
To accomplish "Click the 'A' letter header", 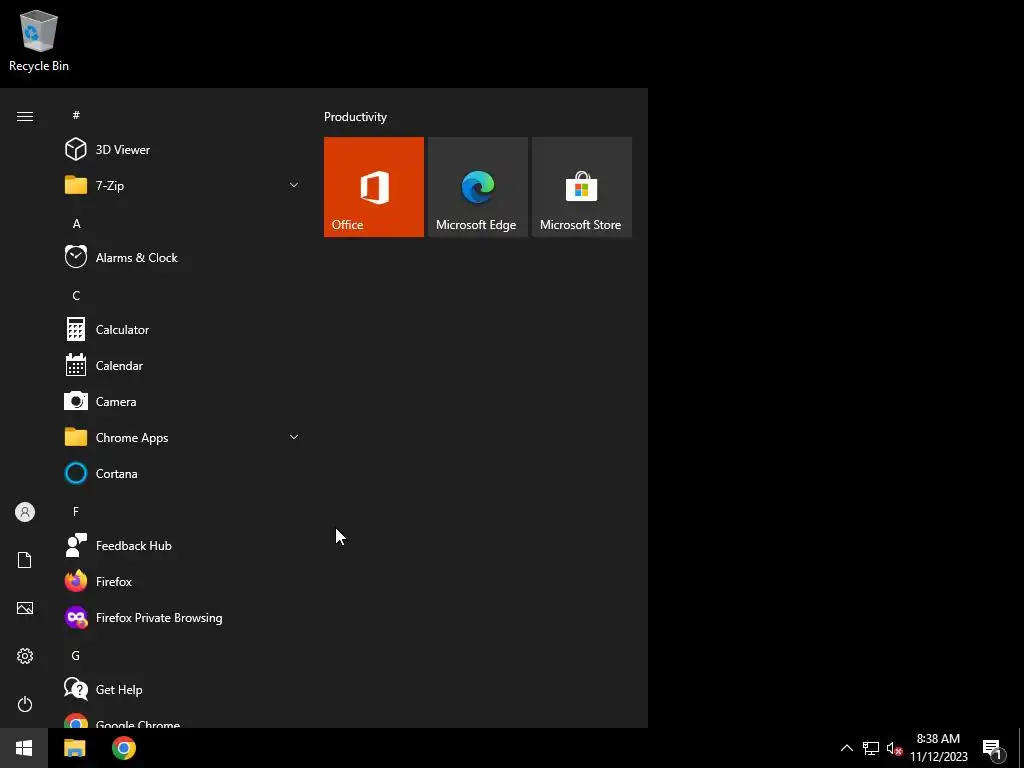I will [x=76, y=224].
